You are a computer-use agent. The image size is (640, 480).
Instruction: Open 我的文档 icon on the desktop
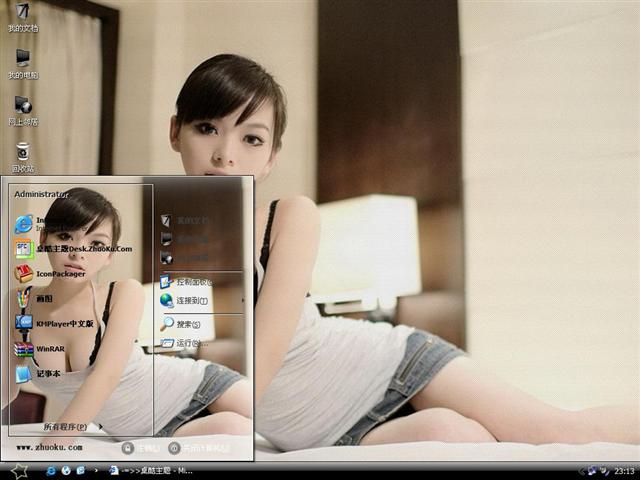tap(23, 17)
